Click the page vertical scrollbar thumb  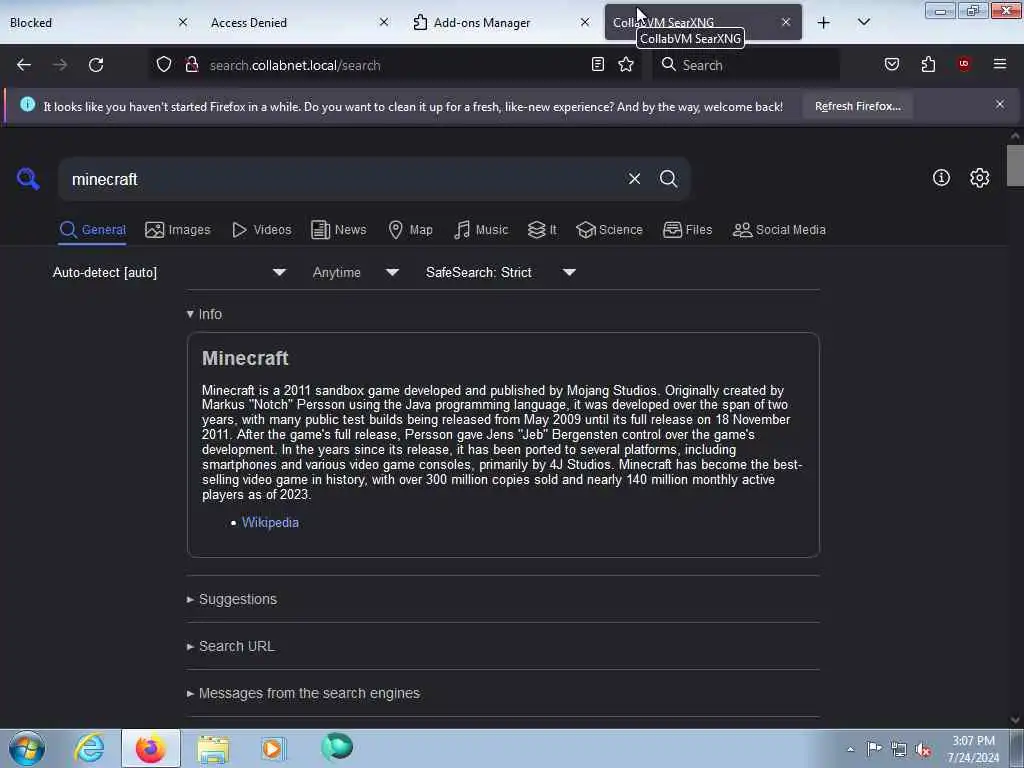1015,165
